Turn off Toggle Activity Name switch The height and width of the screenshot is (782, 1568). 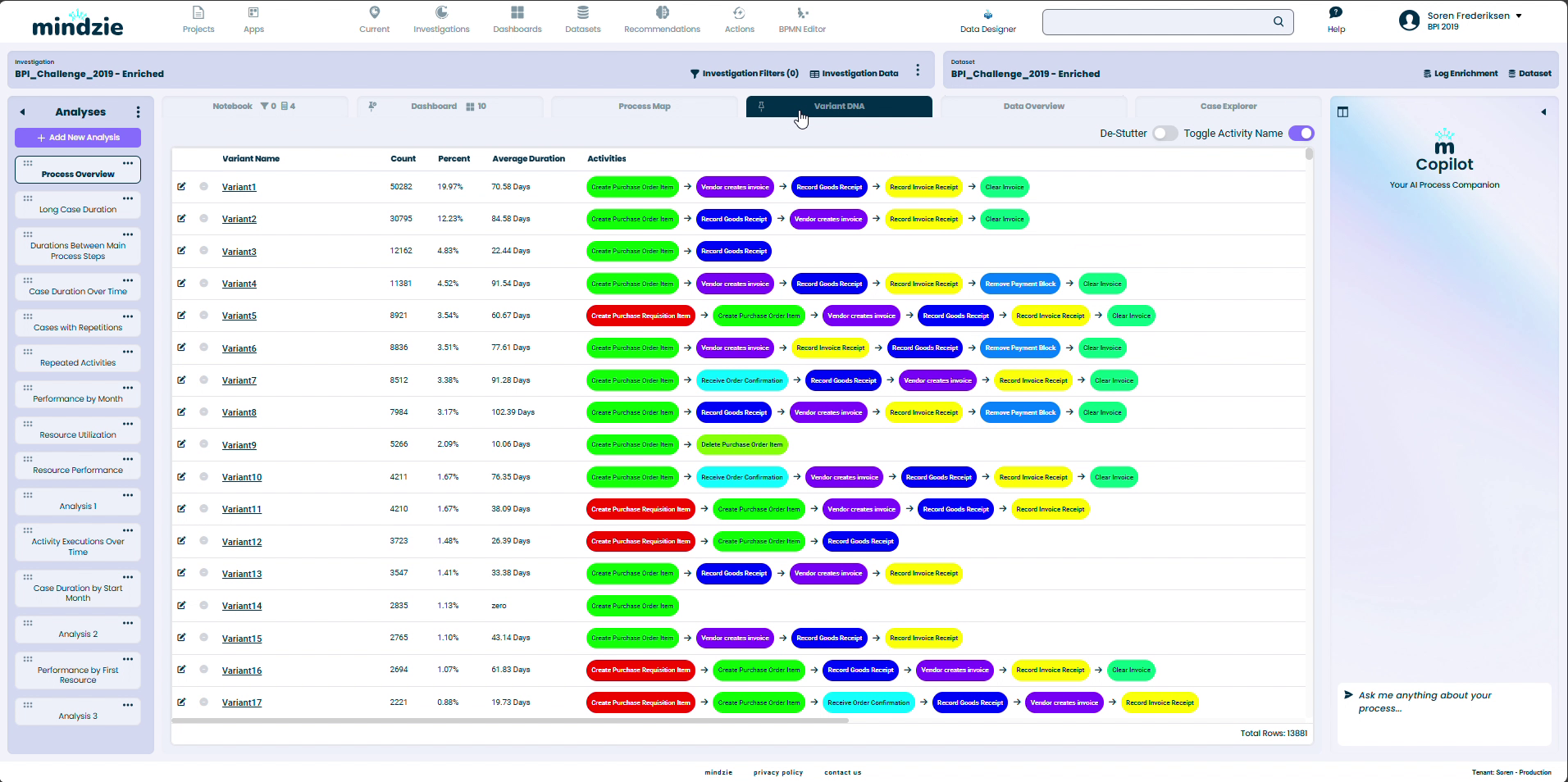[x=1301, y=134]
